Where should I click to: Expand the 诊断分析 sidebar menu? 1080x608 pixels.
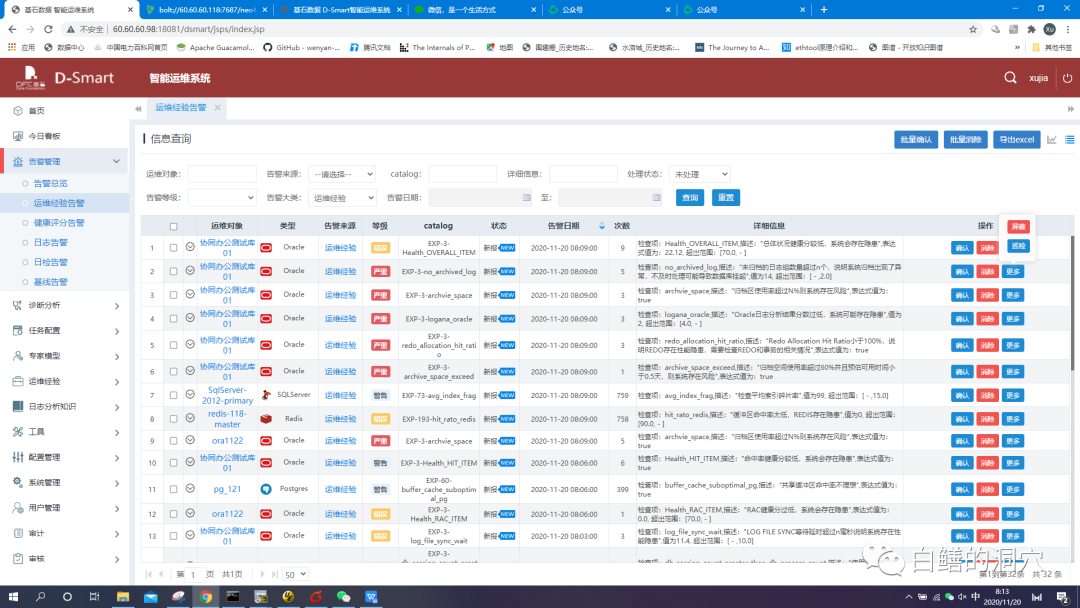pyautogui.click(x=65, y=305)
